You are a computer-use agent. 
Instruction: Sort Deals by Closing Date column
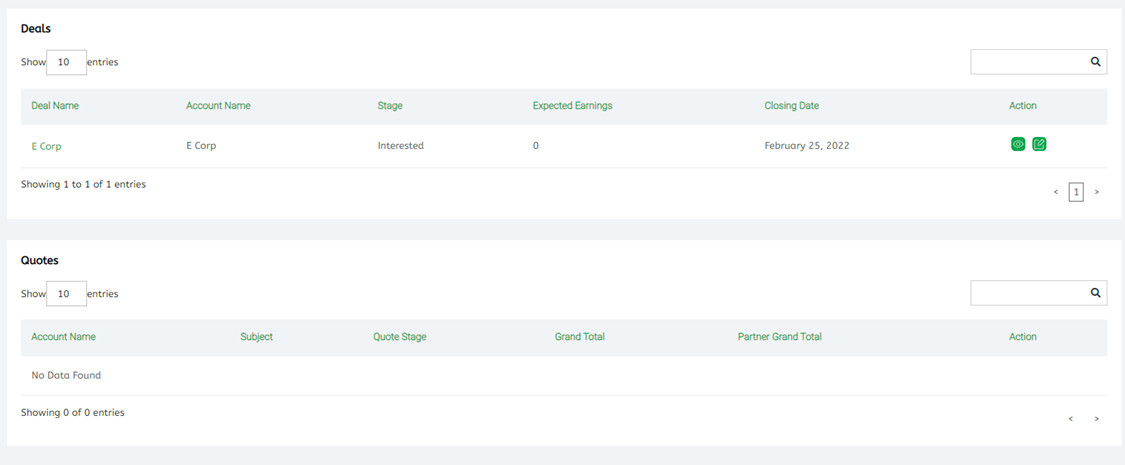791,106
